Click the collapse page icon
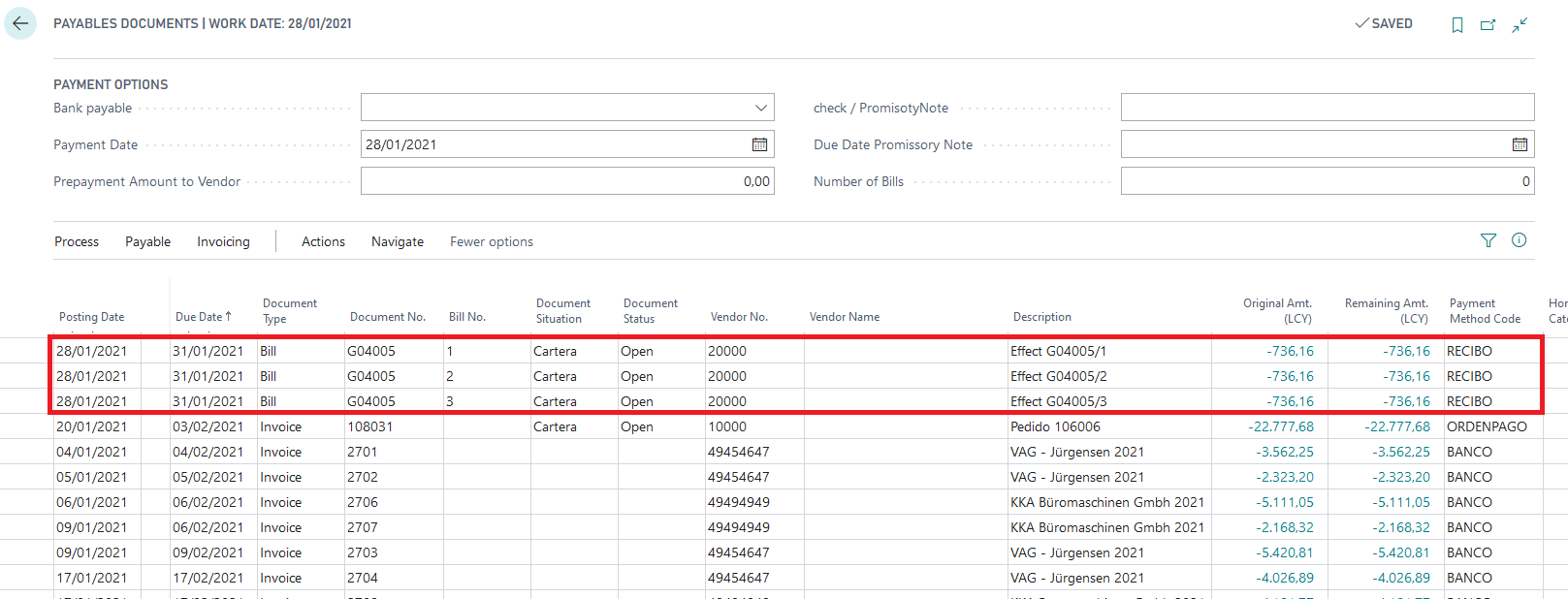 coord(1520,25)
